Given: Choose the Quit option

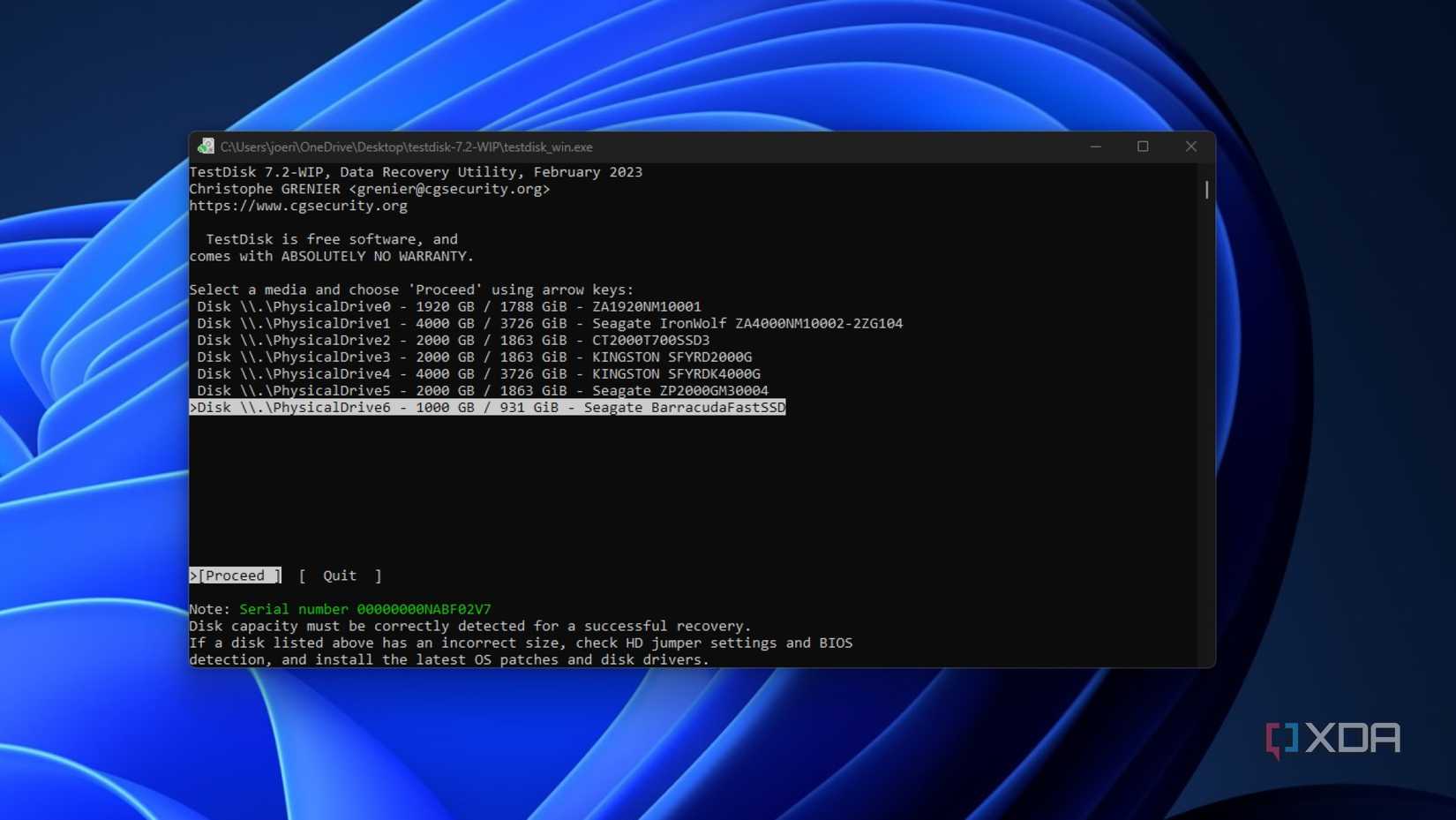Looking at the screenshot, I should point(340,576).
